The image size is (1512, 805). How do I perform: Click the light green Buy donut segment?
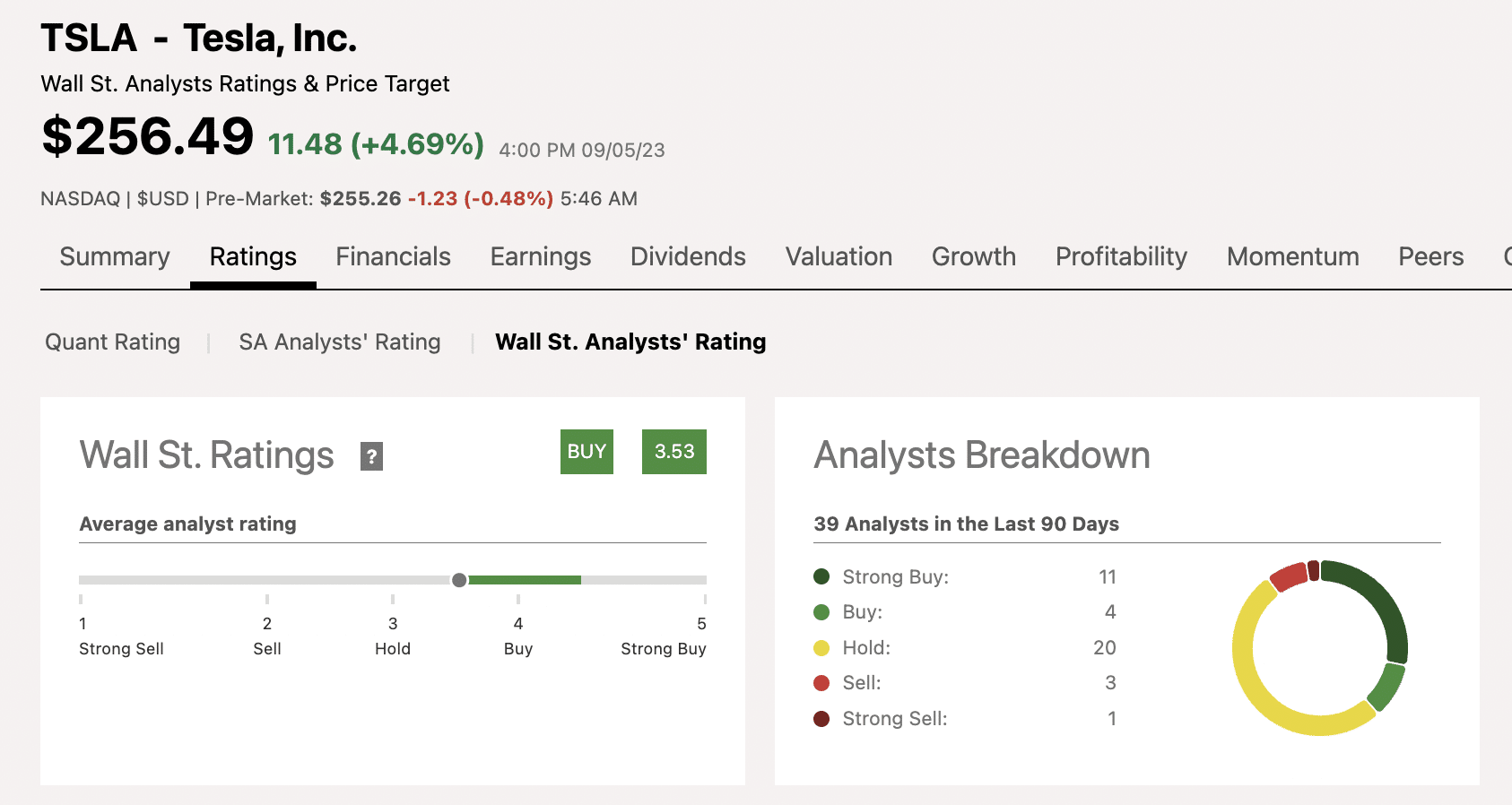tap(1387, 687)
